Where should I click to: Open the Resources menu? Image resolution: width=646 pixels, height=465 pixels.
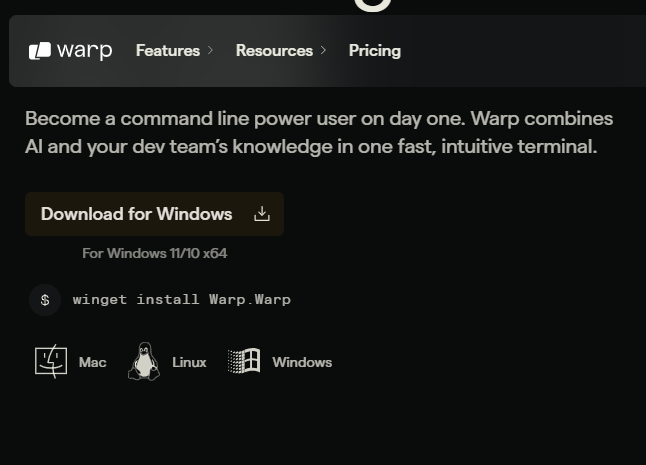274,51
